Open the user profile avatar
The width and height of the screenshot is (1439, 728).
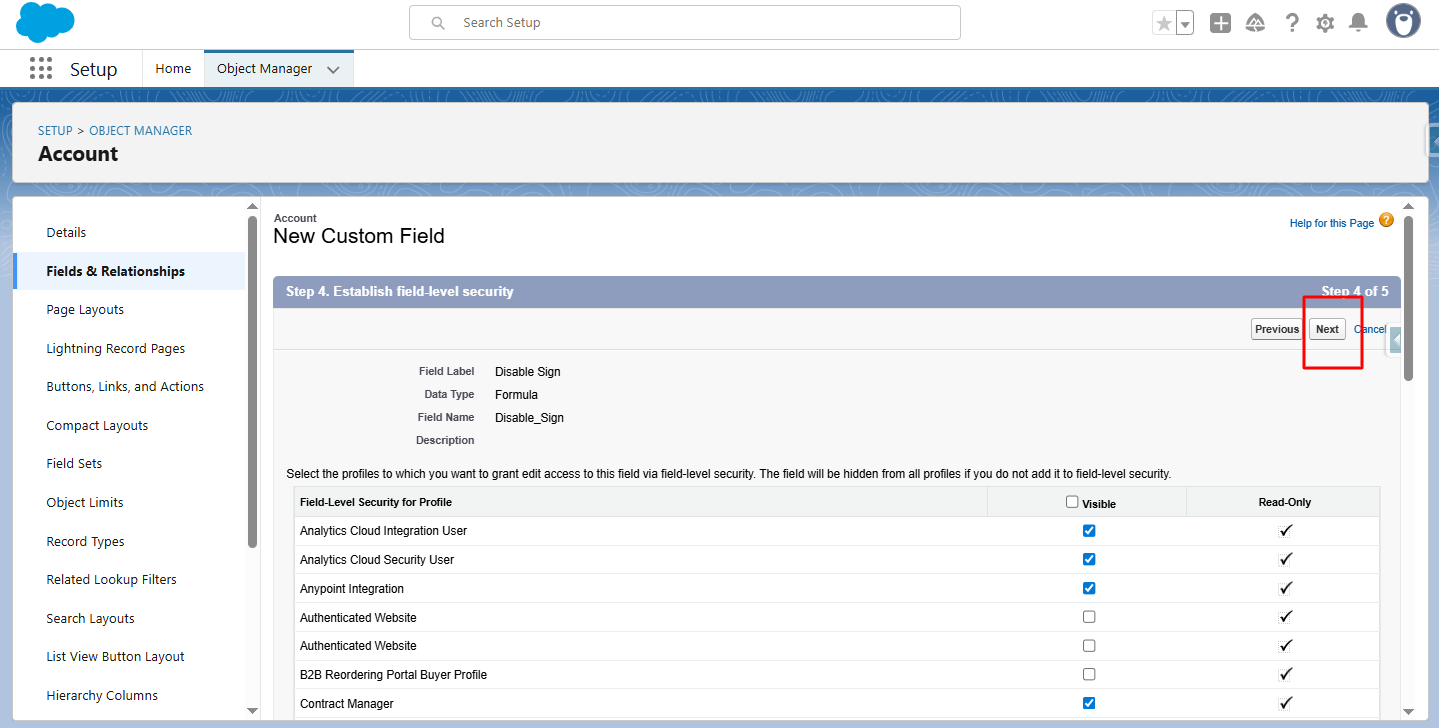(1403, 21)
